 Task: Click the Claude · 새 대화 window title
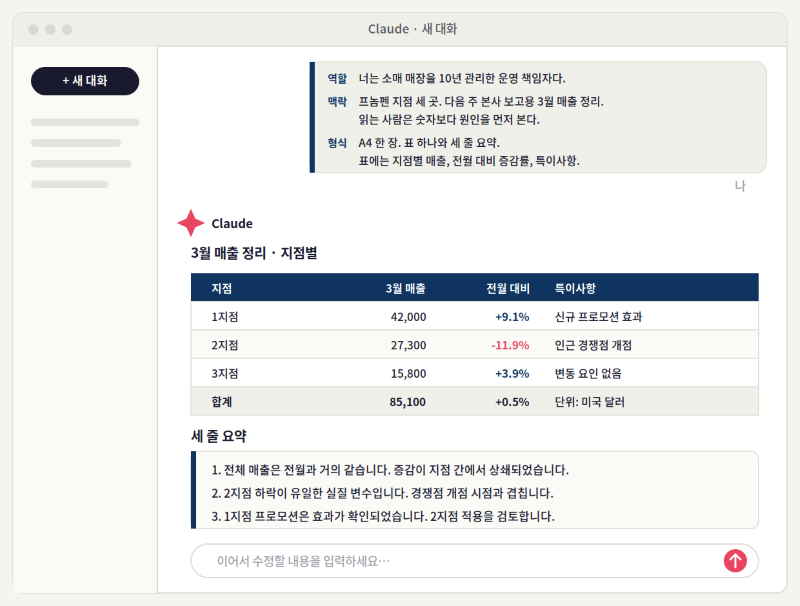click(413, 29)
